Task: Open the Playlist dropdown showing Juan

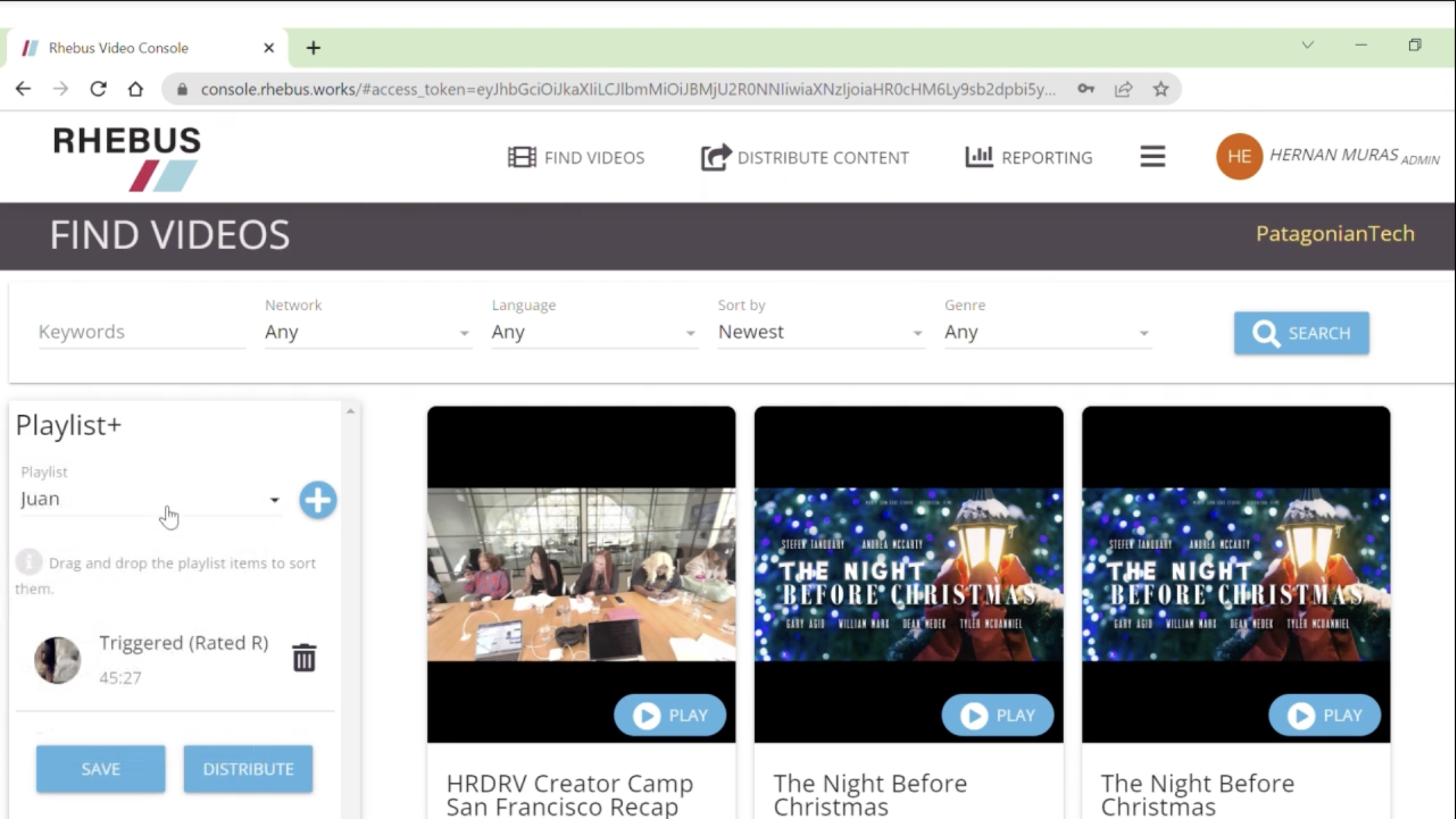Action: tap(150, 500)
